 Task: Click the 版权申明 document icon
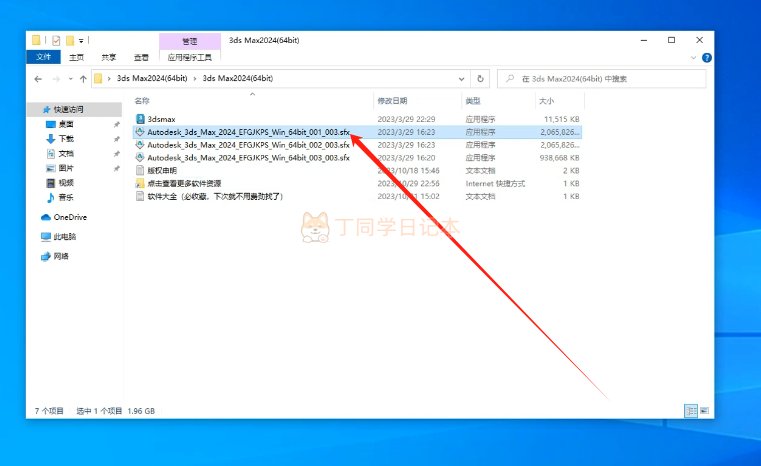140,170
